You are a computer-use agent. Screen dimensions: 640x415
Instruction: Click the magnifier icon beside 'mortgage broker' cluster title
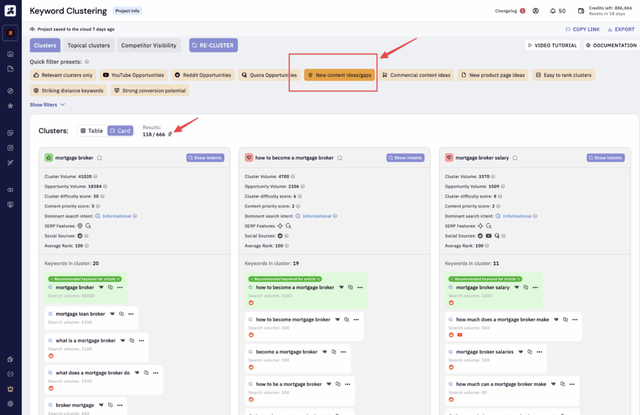(x=100, y=158)
